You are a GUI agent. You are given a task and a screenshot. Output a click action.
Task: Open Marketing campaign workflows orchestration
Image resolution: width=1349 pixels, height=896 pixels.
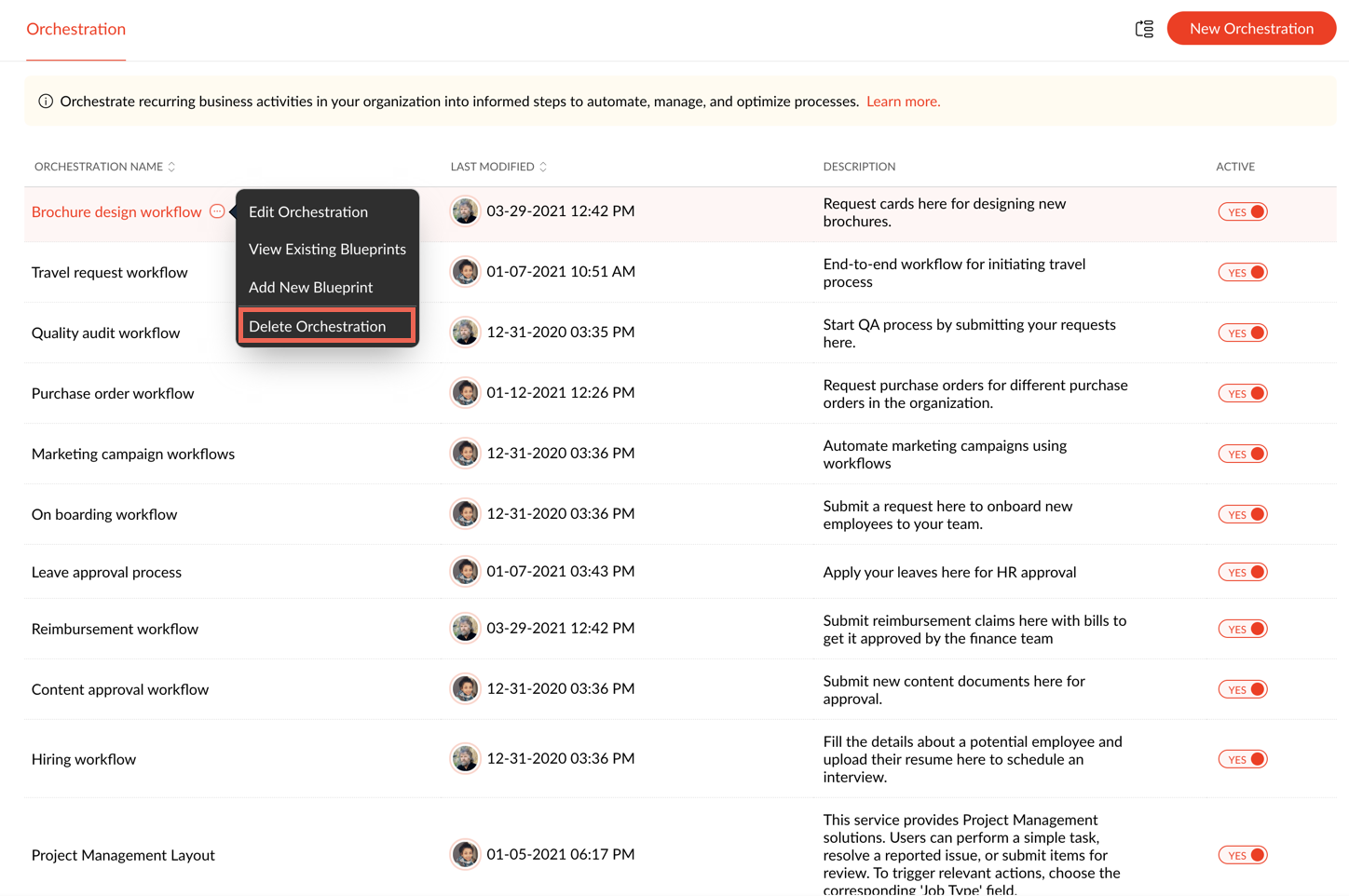(x=133, y=455)
